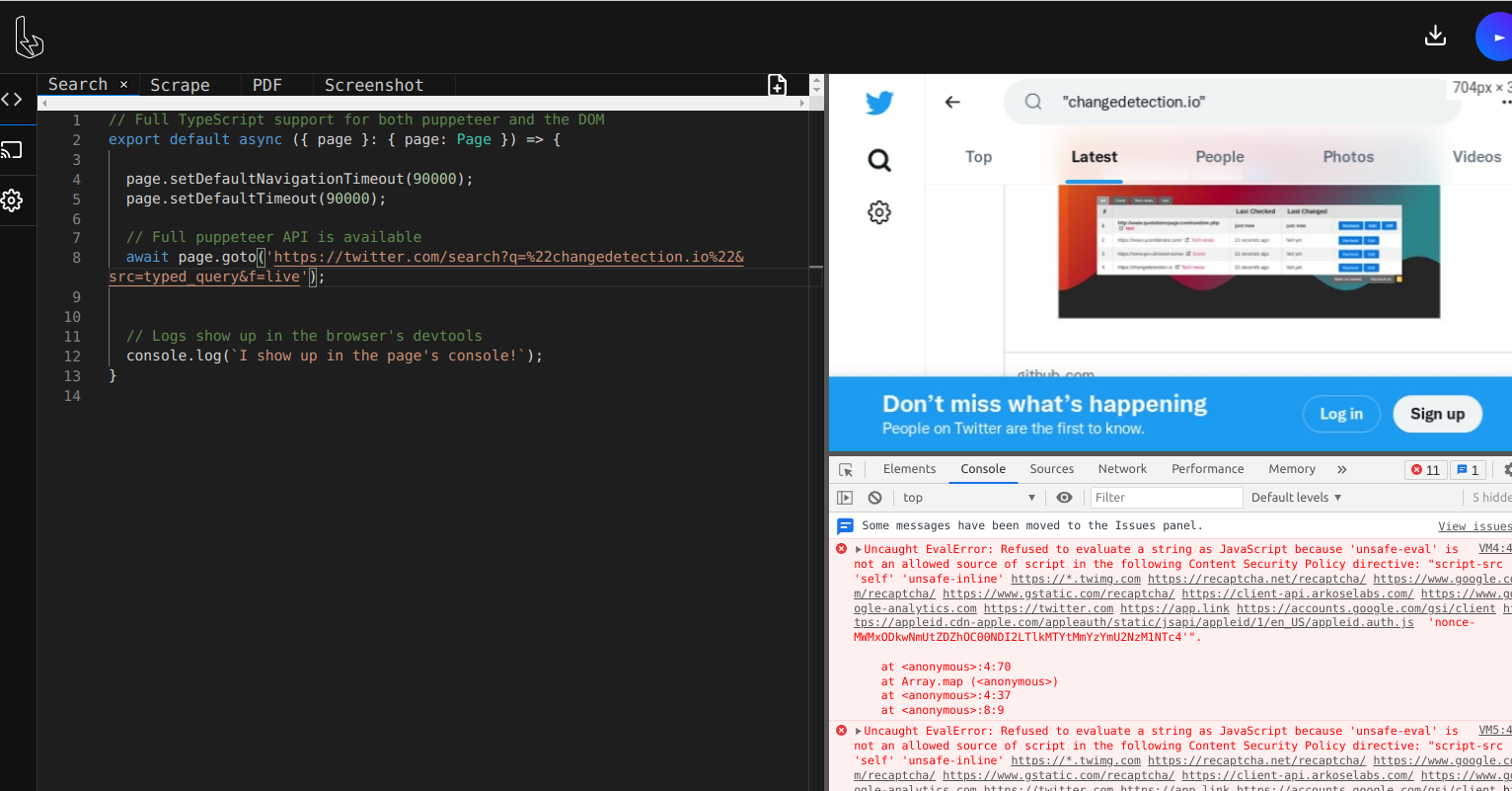This screenshot has height=791, width=1512.
Task: Show console sidebar toggle icon
Action: coord(845,498)
